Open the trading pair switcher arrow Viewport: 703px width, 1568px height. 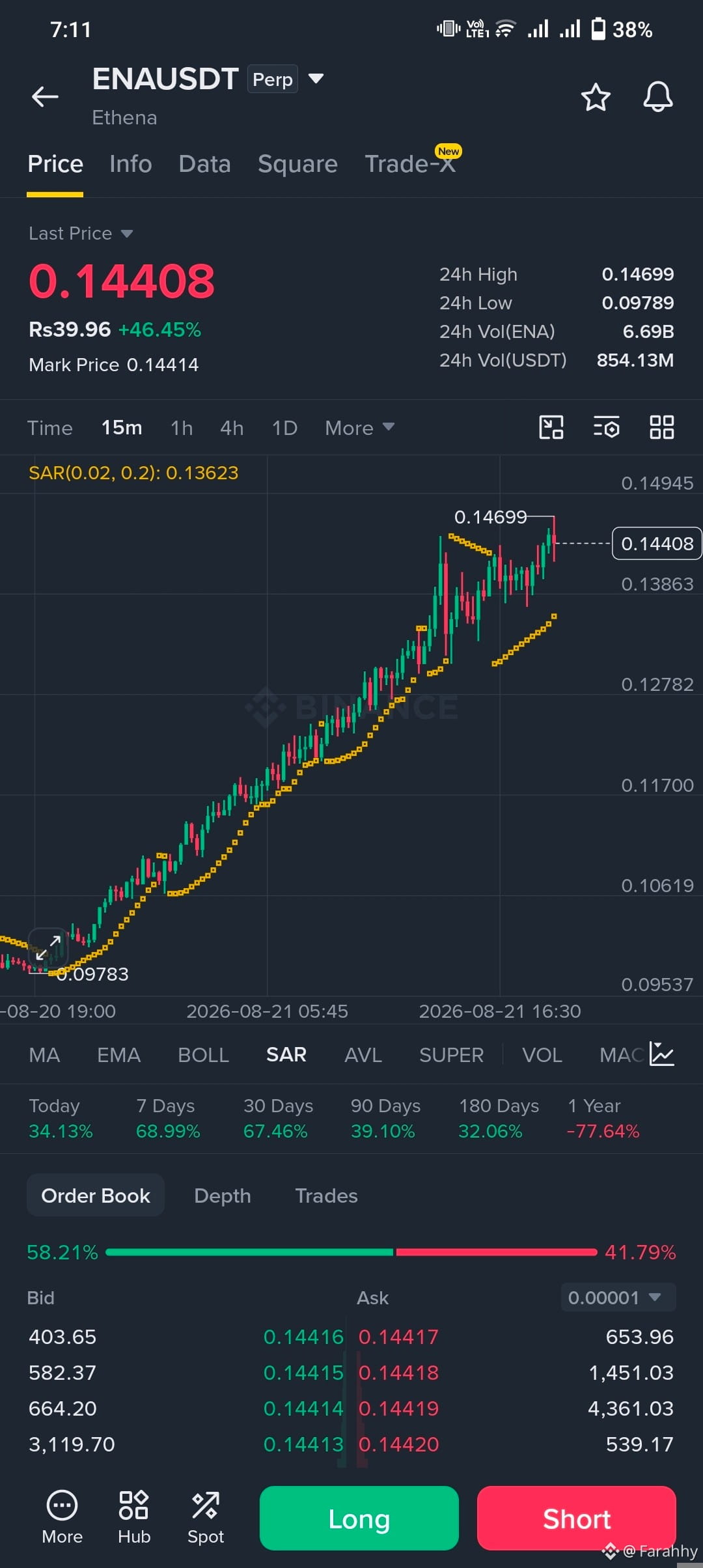click(316, 79)
